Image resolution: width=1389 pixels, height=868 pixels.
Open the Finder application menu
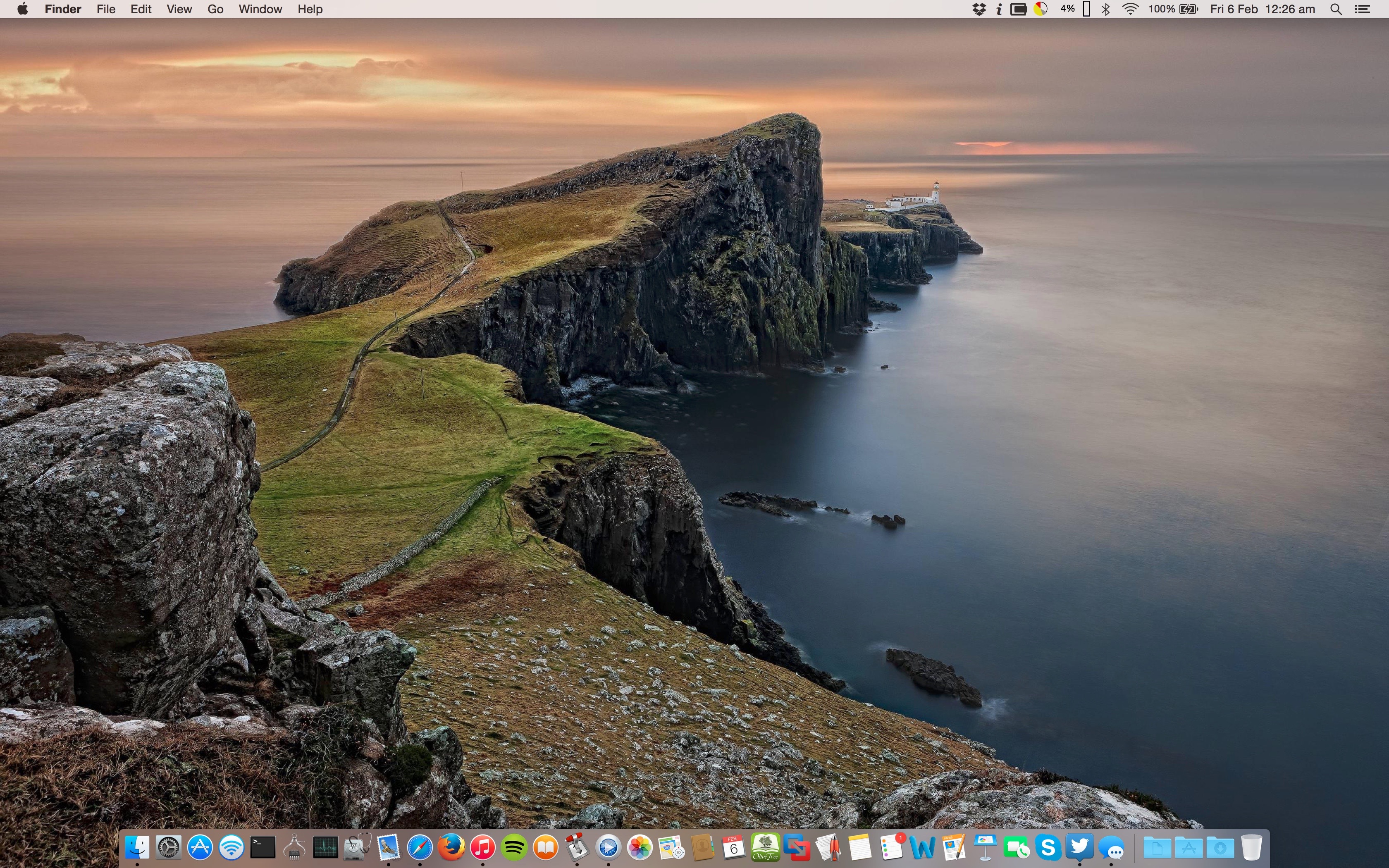point(63,9)
